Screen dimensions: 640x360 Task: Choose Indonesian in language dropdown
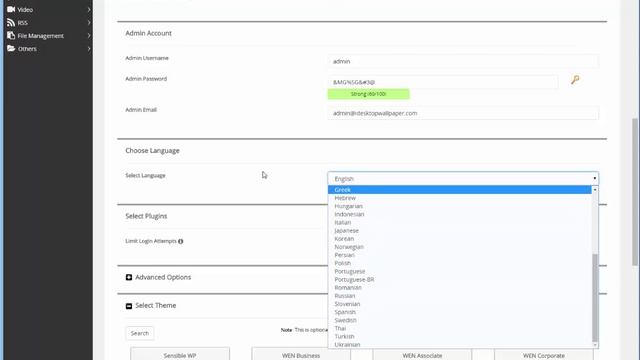point(460,214)
